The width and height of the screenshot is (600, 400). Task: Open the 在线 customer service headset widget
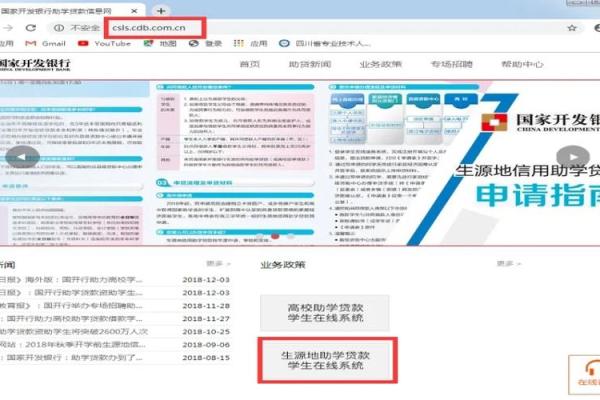(x=585, y=375)
